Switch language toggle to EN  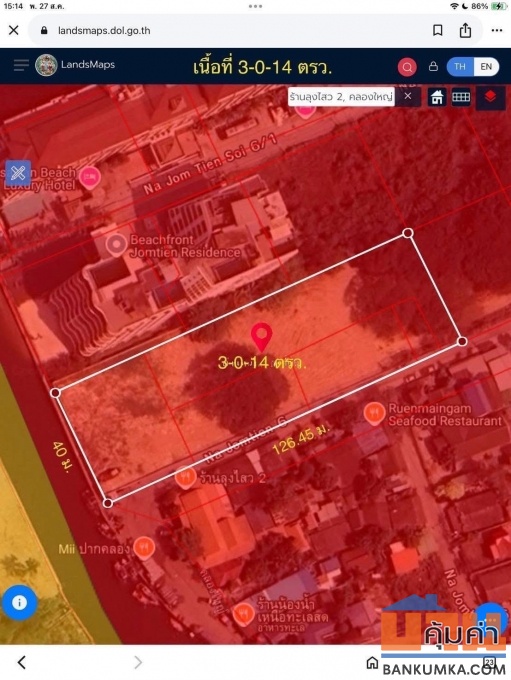pos(486,67)
